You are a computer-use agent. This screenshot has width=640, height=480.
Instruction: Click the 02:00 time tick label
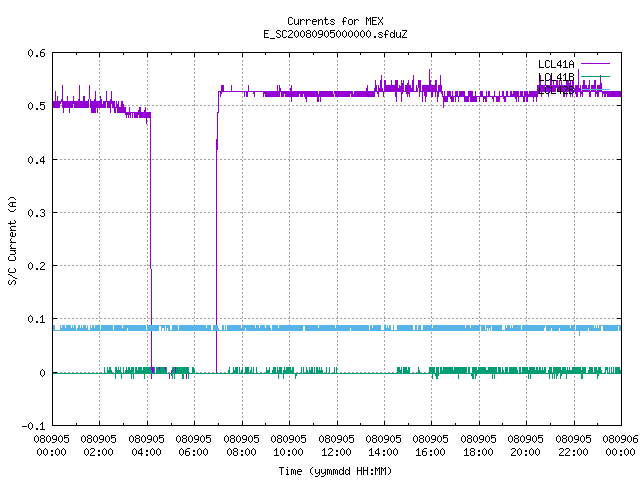98,452
